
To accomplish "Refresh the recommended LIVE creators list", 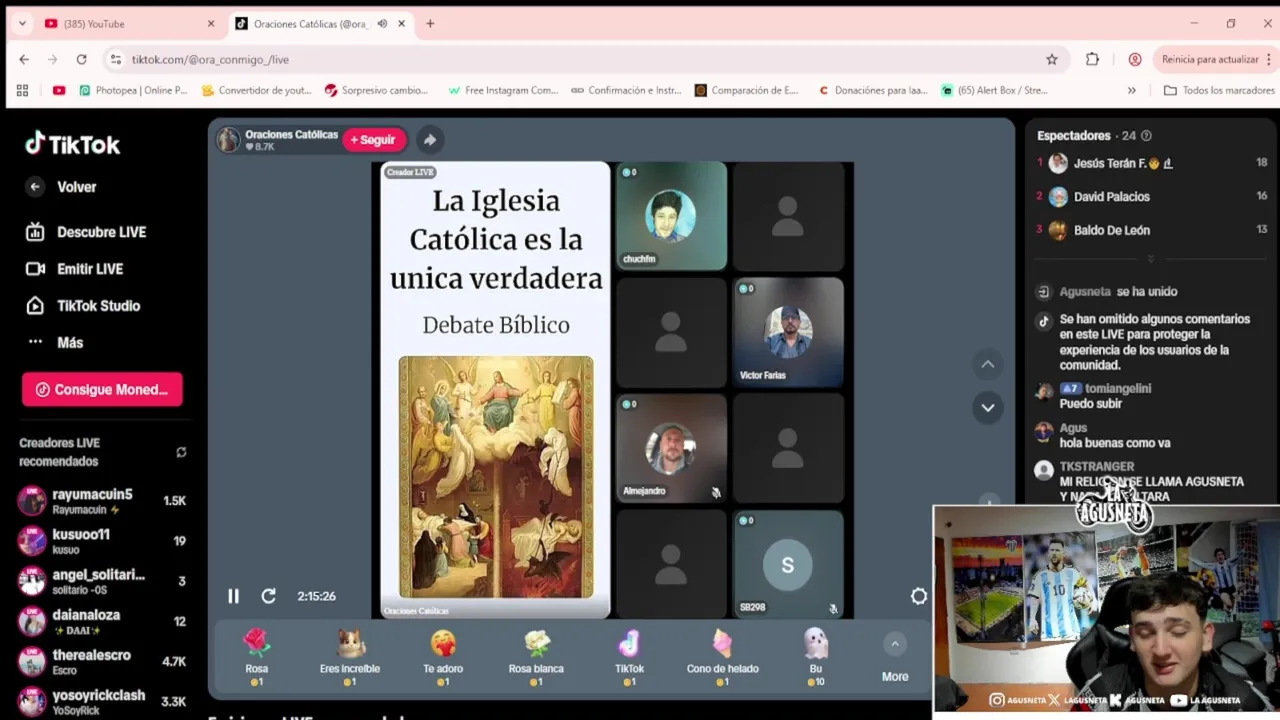I will click(x=181, y=452).
